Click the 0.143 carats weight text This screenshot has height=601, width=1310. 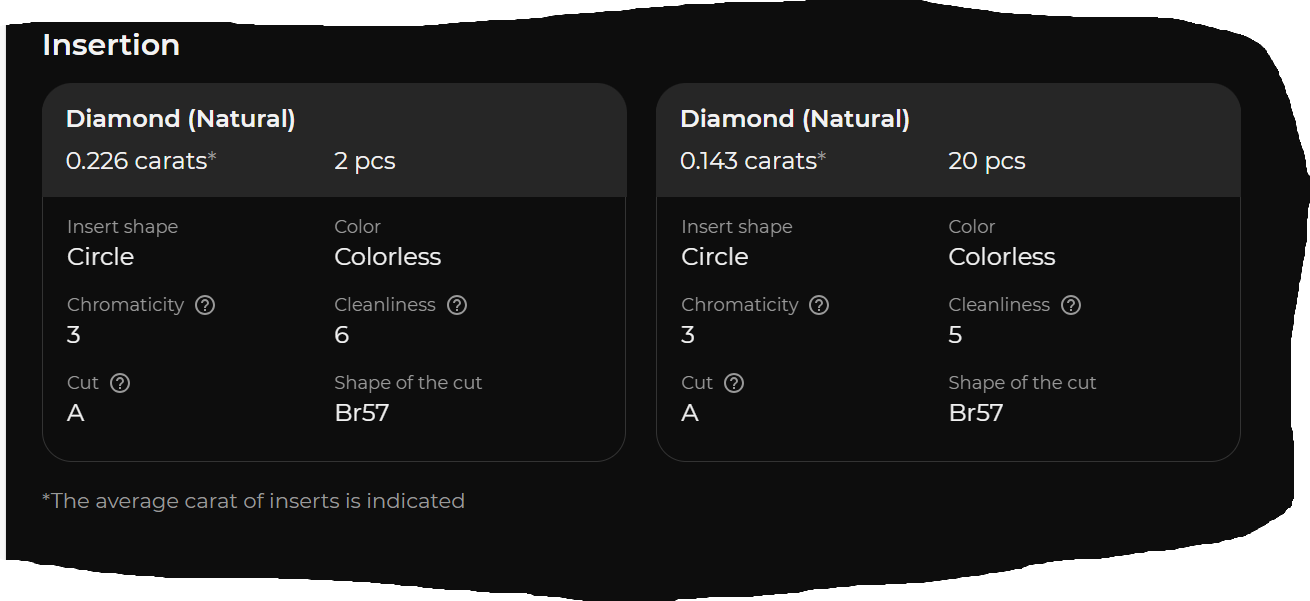(750, 161)
